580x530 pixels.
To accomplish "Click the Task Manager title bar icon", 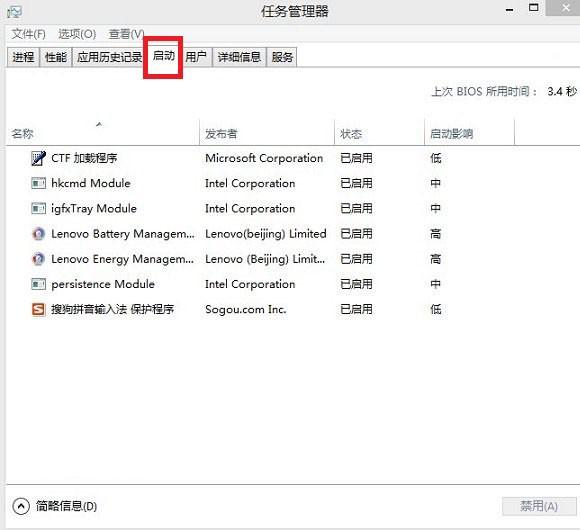I will click(14, 12).
